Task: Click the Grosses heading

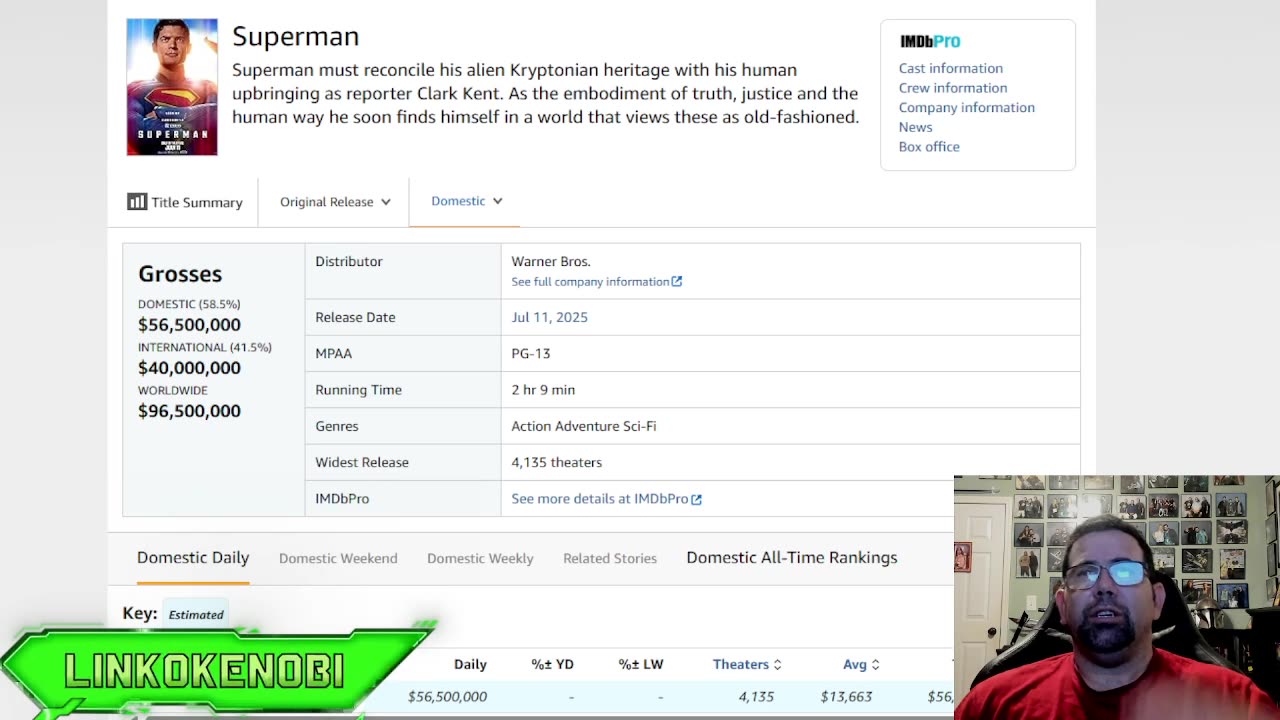Action: point(180,274)
